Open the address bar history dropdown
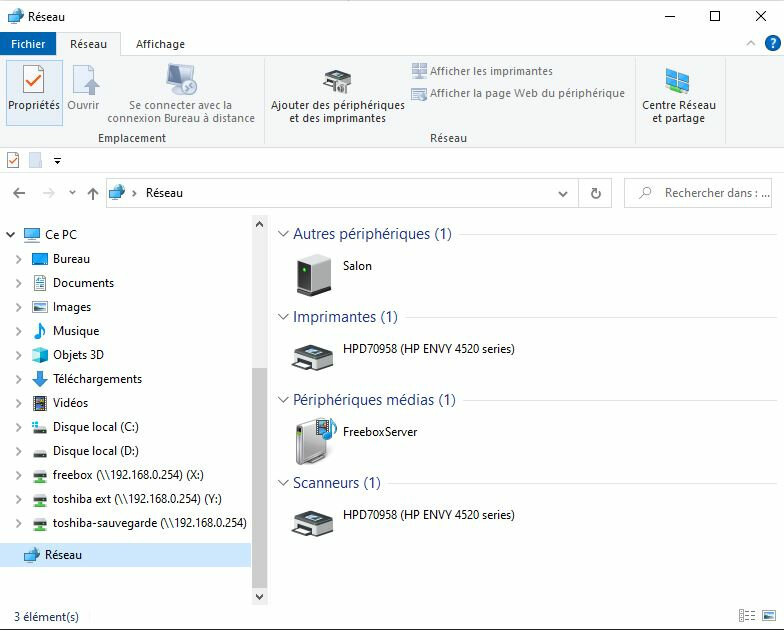 [x=564, y=193]
